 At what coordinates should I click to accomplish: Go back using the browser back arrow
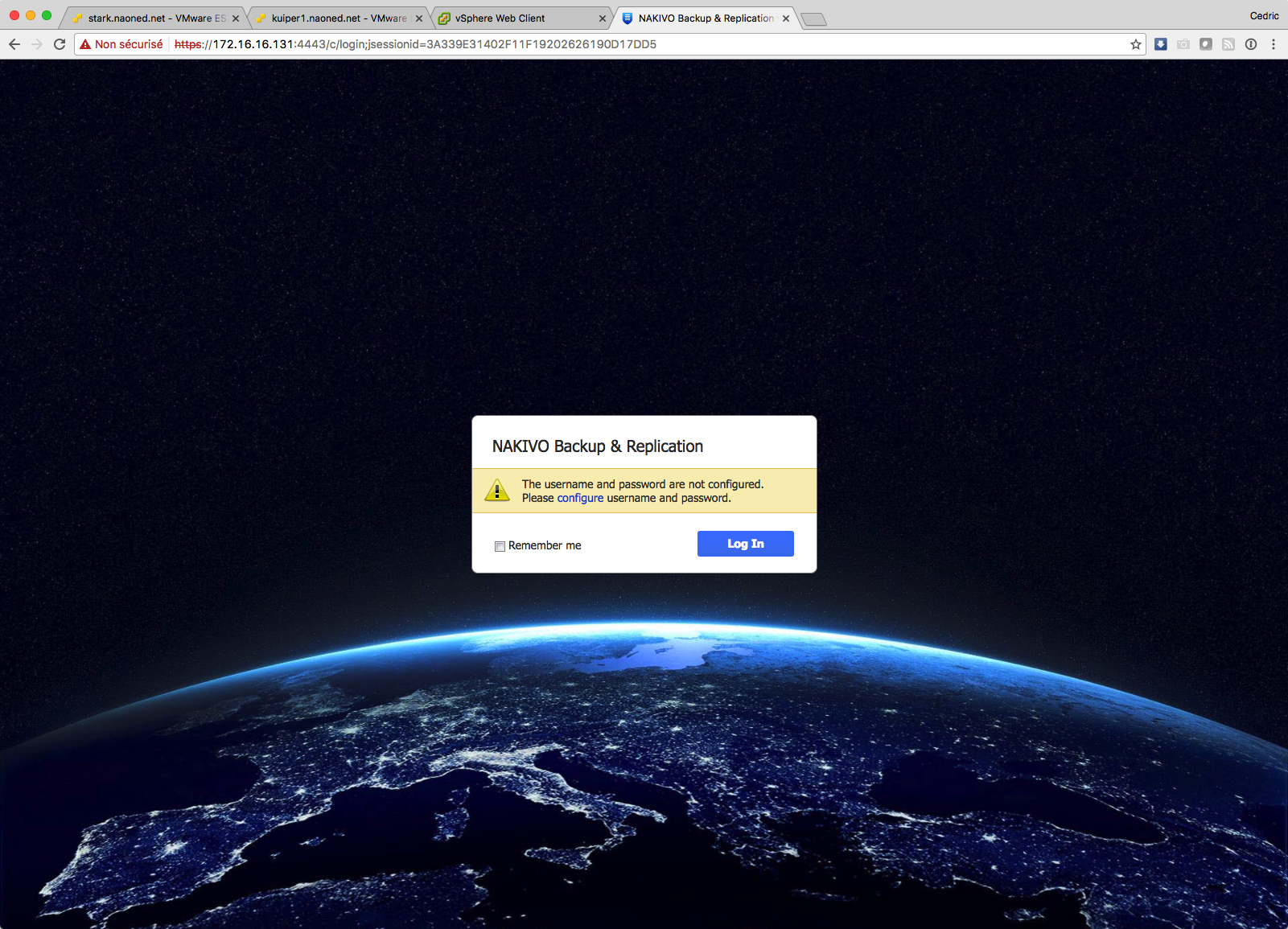click(x=14, y=44)
